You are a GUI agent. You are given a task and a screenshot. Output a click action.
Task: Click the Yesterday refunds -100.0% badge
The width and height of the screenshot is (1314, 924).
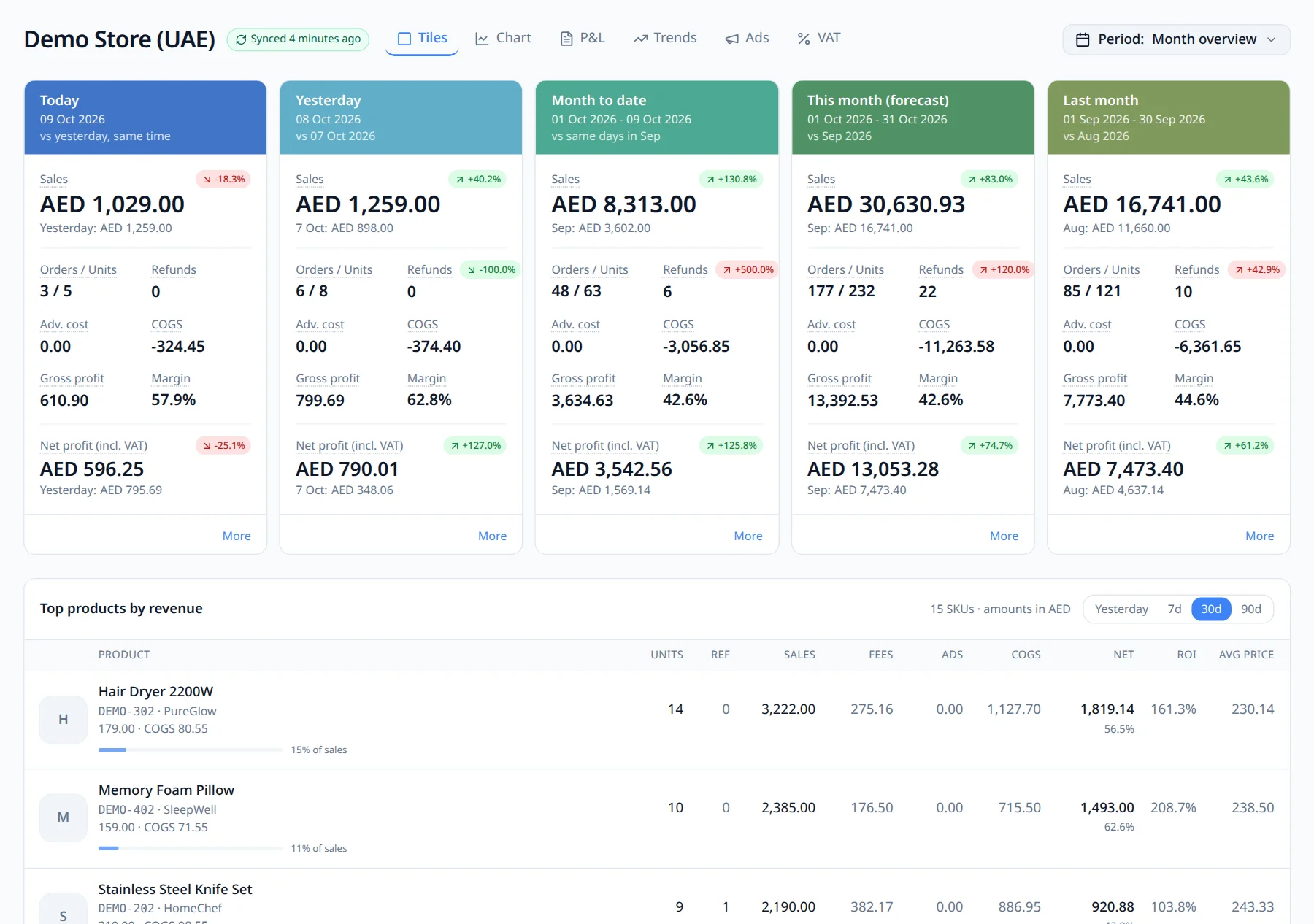click(491, 270)
